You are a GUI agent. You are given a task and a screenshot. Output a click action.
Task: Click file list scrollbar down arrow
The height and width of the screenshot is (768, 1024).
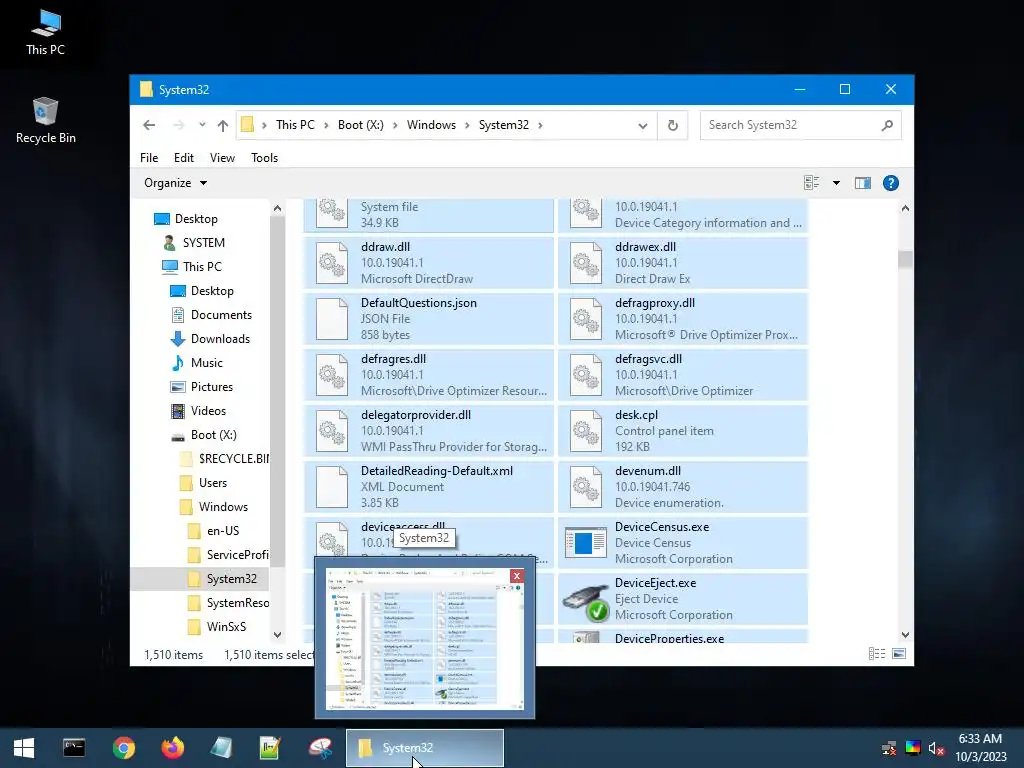pos(905,634)
